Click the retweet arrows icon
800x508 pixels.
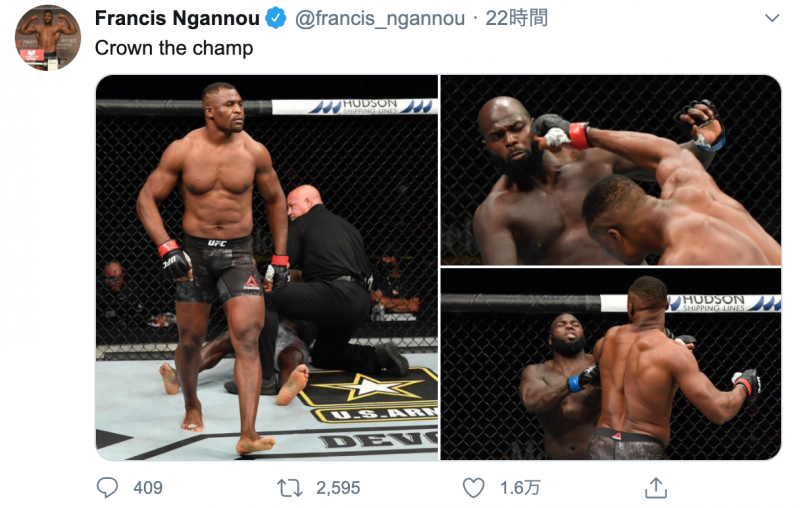[x=290, y=488]
